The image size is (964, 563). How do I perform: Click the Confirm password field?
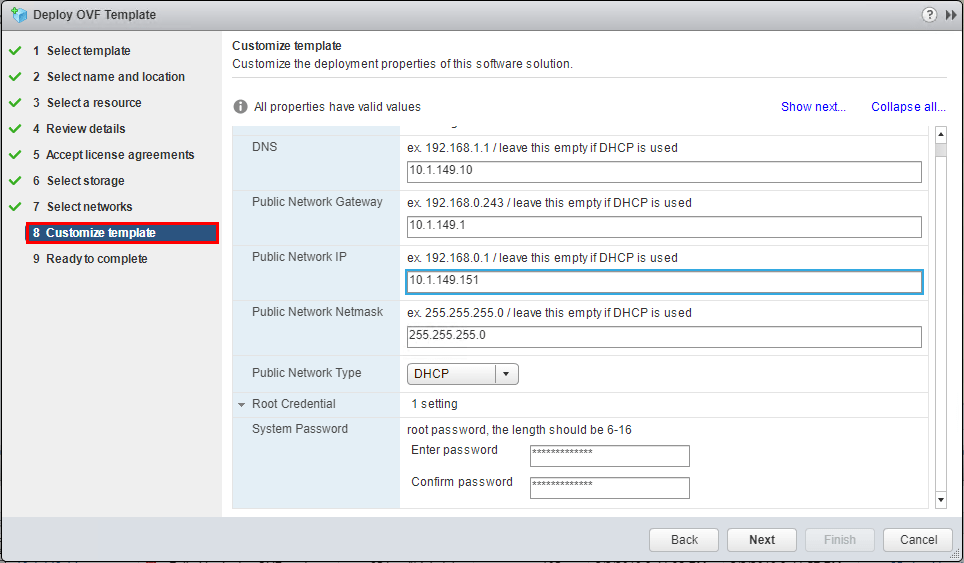pyautogui.click(x=610, y=488)
